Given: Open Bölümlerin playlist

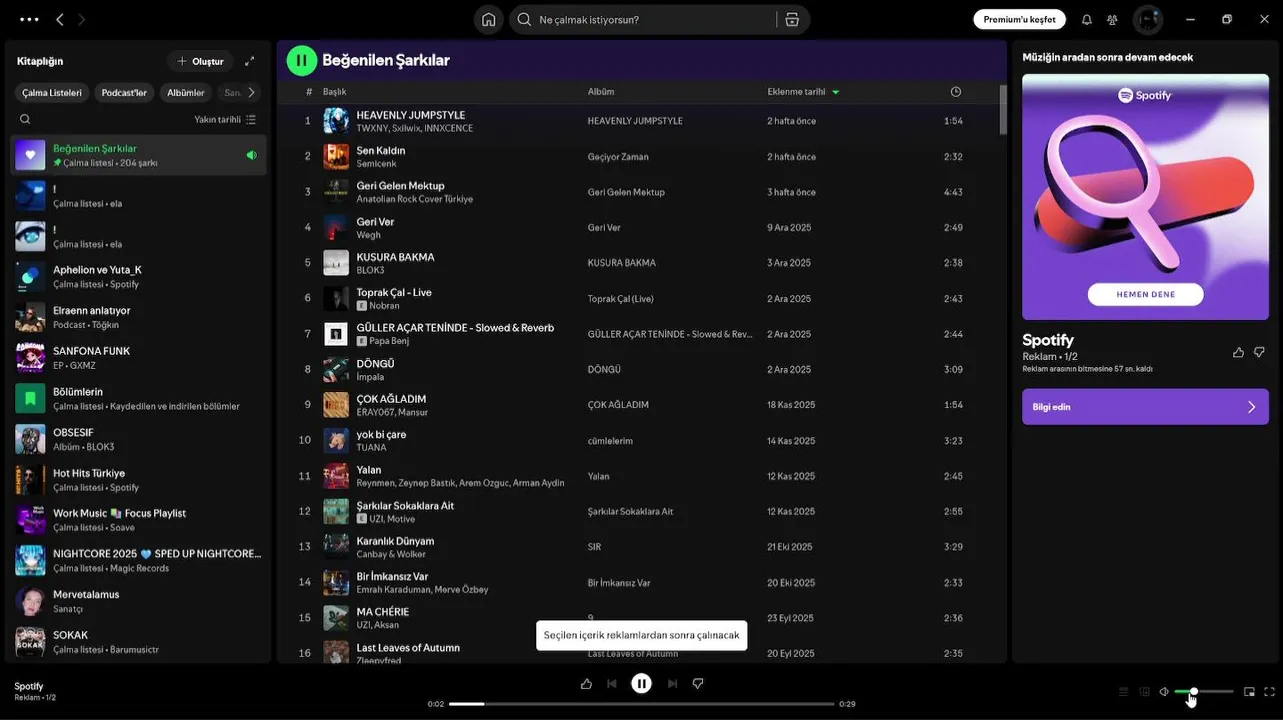Looking at the screenshot, I should pyautogui.click(x=139, y=398).
